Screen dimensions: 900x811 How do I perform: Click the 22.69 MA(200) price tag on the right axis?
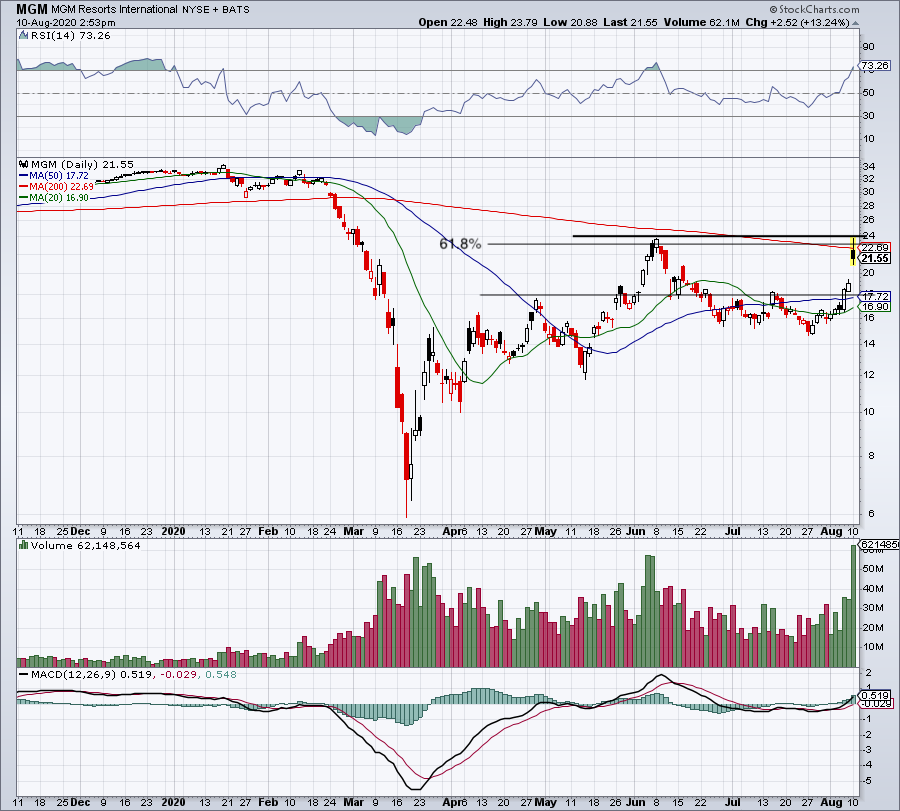[875, 247]
